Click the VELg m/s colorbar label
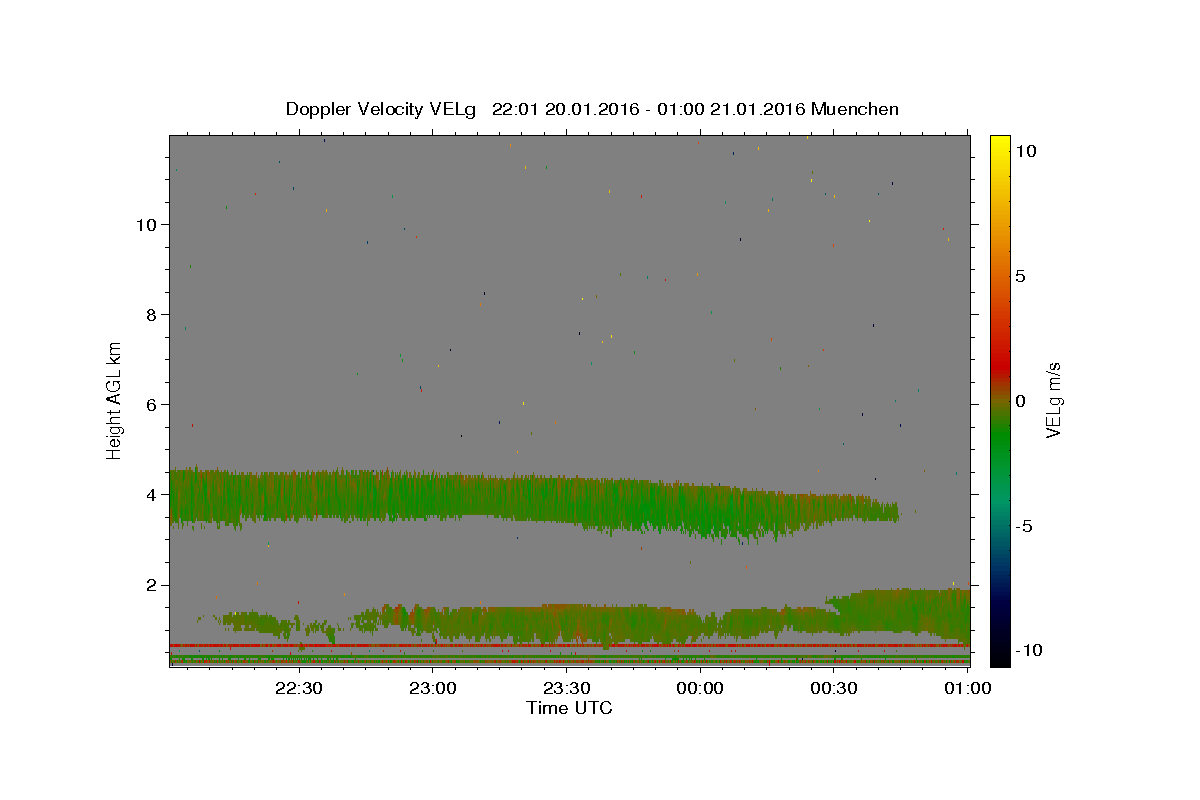 (1053, 400)
